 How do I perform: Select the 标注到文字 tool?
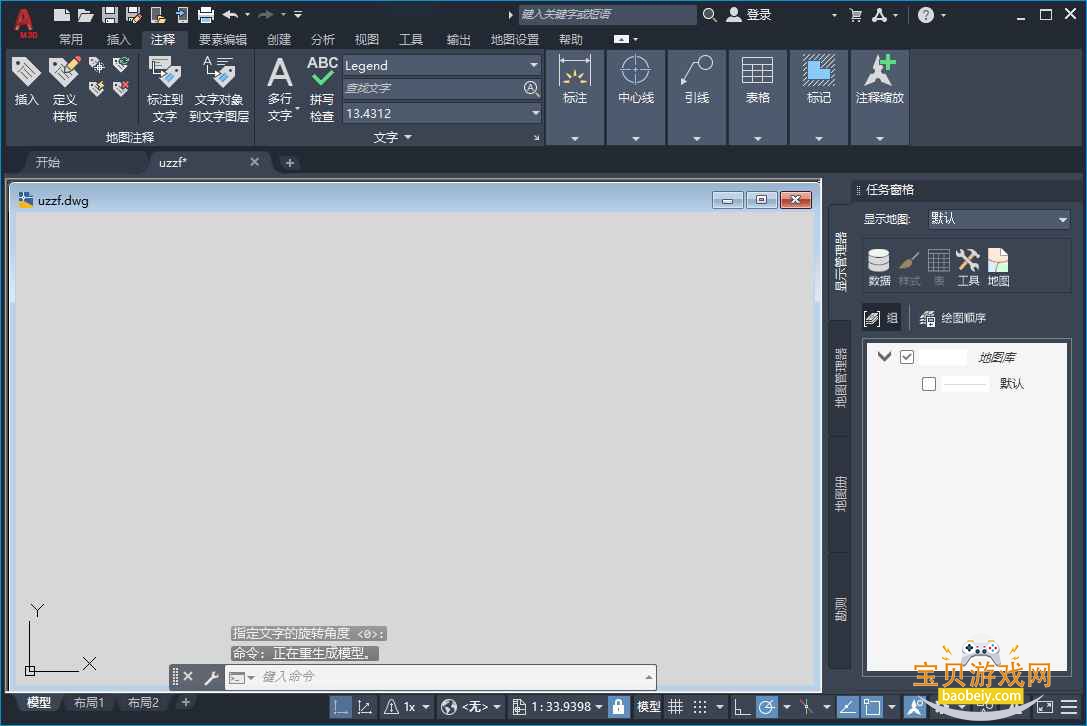pyautogui.click(x=164, y=89)
